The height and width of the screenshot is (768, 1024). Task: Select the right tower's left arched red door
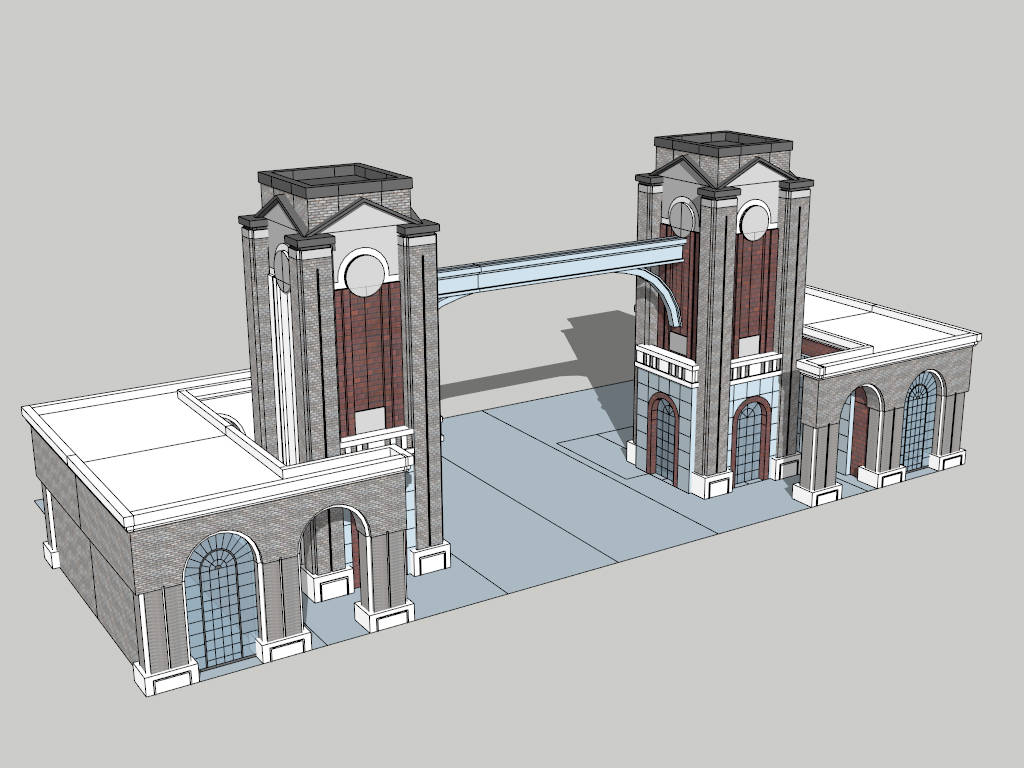(661, 436)
